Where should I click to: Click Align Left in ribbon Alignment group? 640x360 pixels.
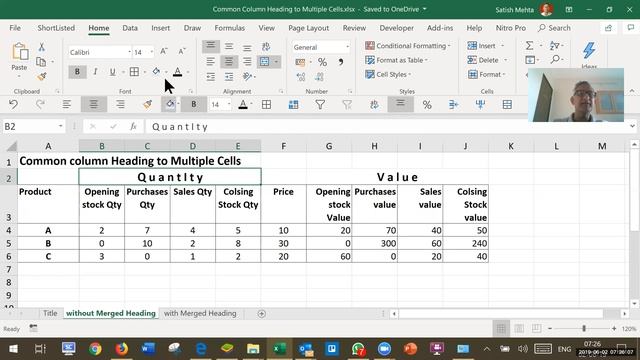pyautogui.click(x=211, y=62)
